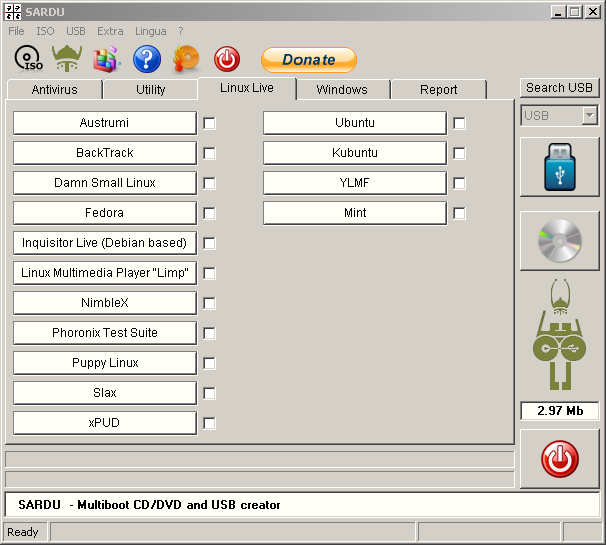This screenshot has height=545, width=606.
Task: Click the YLMF button
Action: [355, 183]
